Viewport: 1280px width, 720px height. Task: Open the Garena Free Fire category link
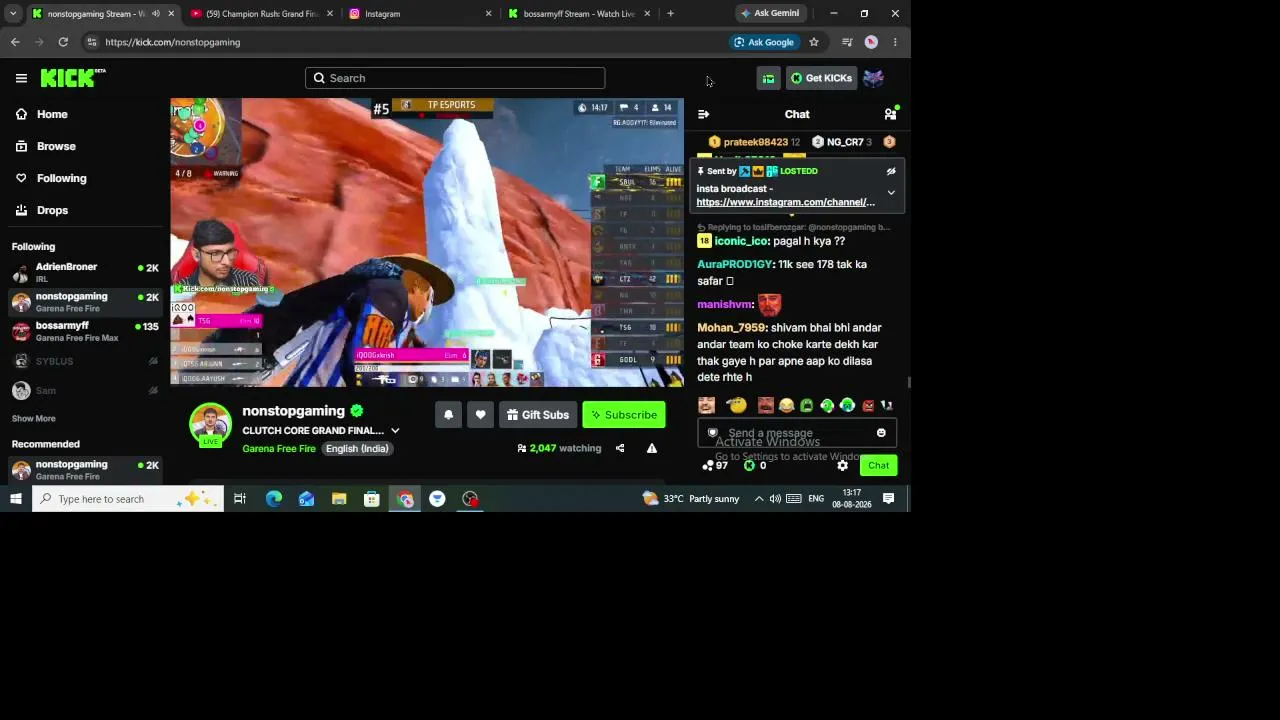279,449
